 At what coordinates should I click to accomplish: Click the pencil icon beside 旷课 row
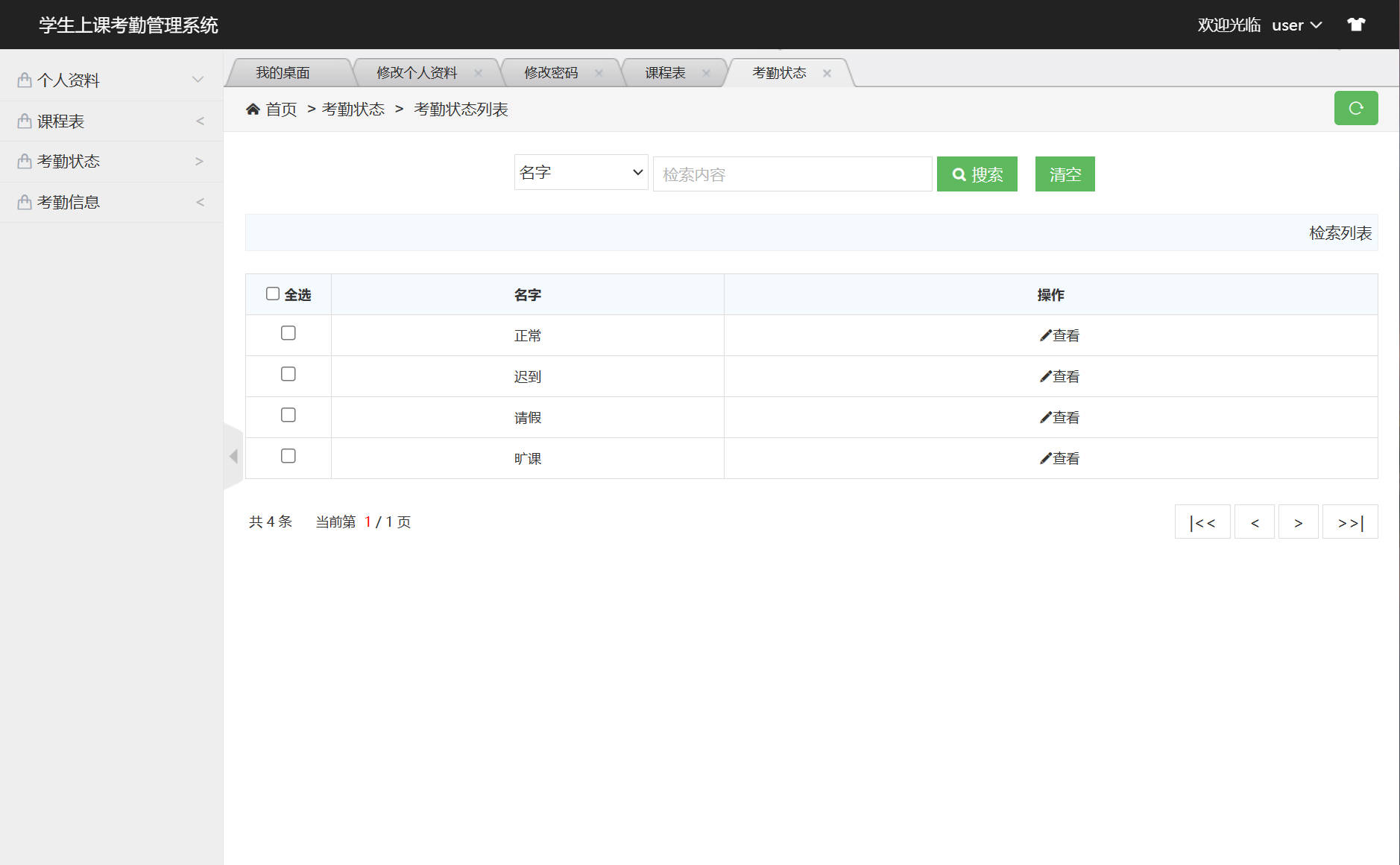tap(1045, 458)
